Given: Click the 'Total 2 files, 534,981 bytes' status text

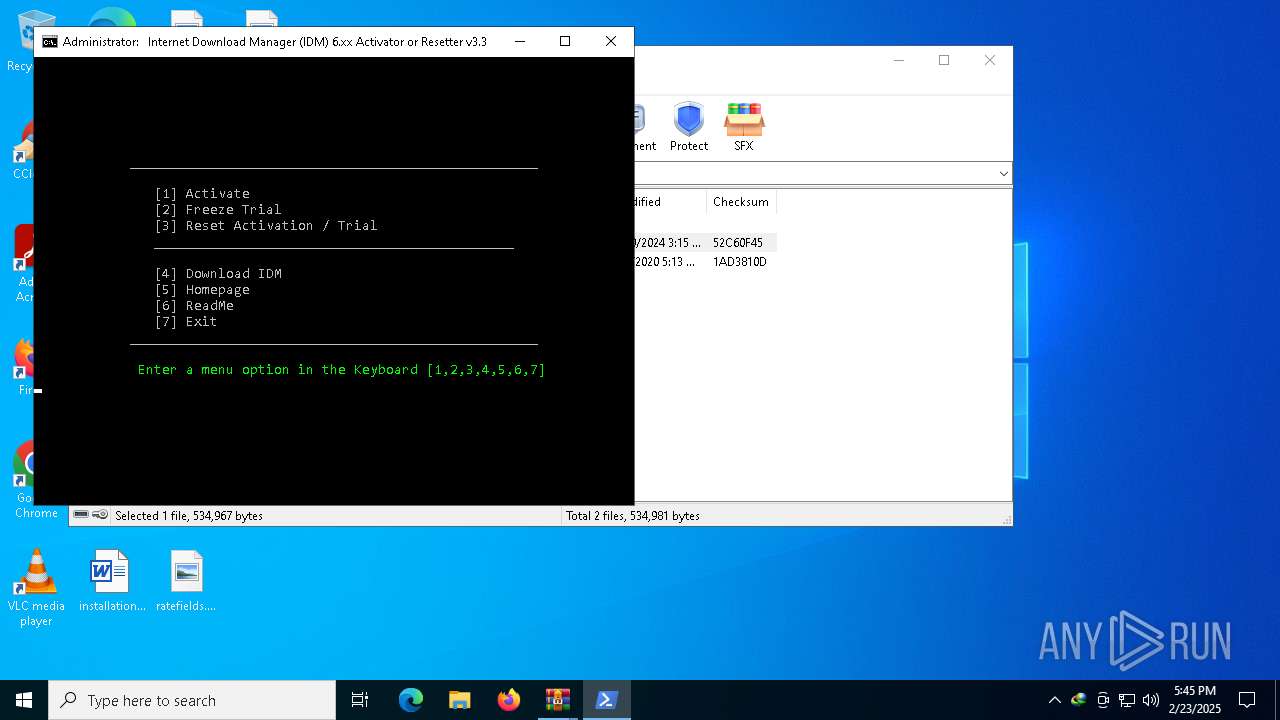Looking at the screenshot, I should pos(633,516).
